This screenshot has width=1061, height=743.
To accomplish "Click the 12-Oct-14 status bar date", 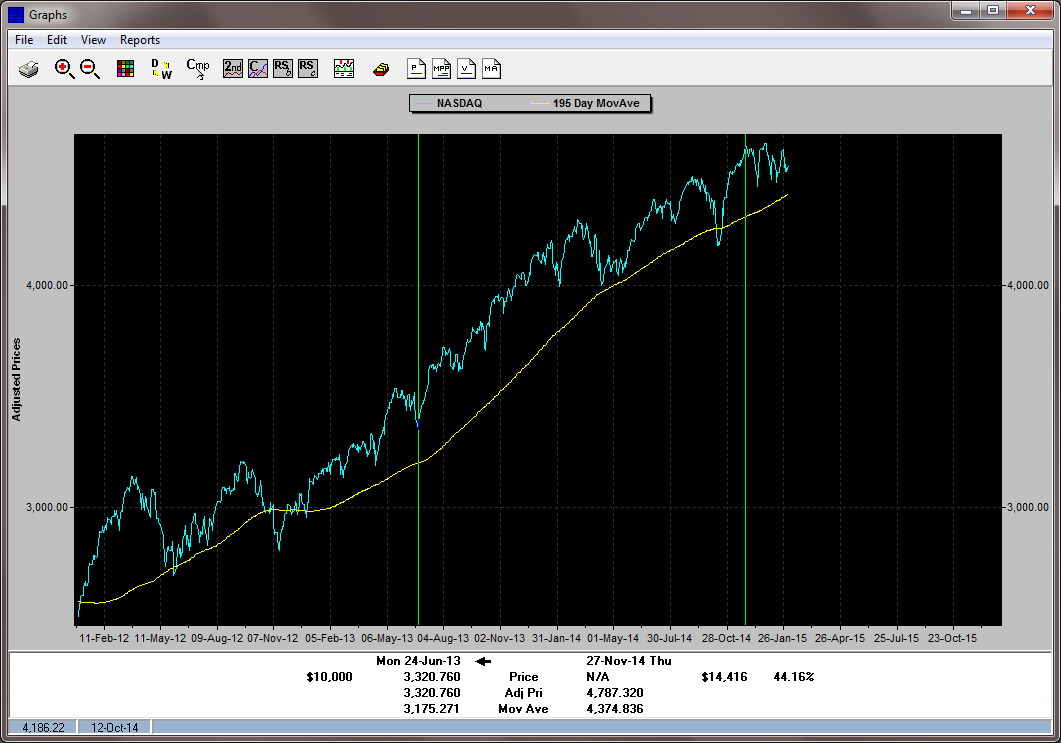I will [x=114, y=727].
